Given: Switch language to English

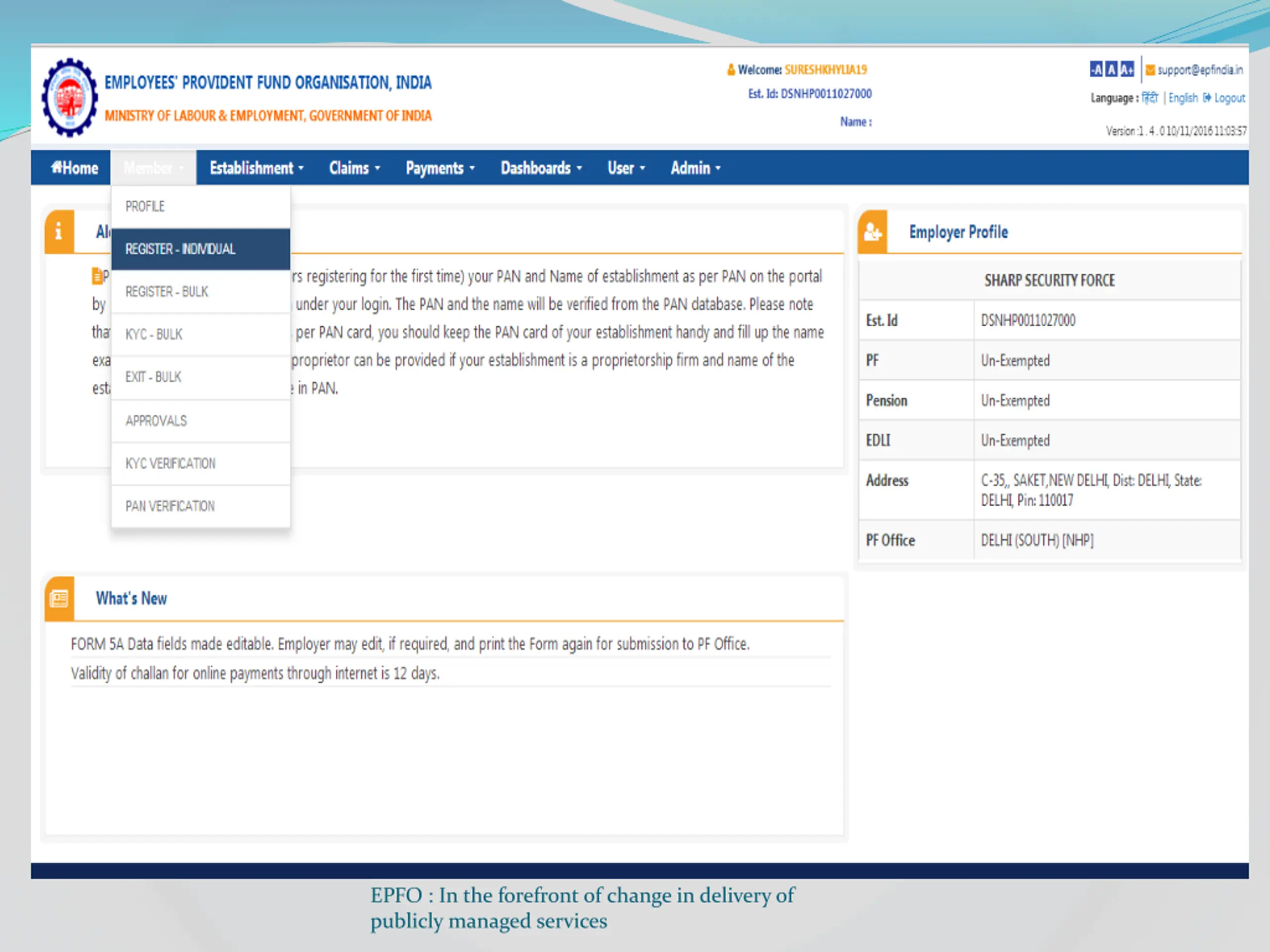Looking at the screenshot, I should tap(1183, 98).
